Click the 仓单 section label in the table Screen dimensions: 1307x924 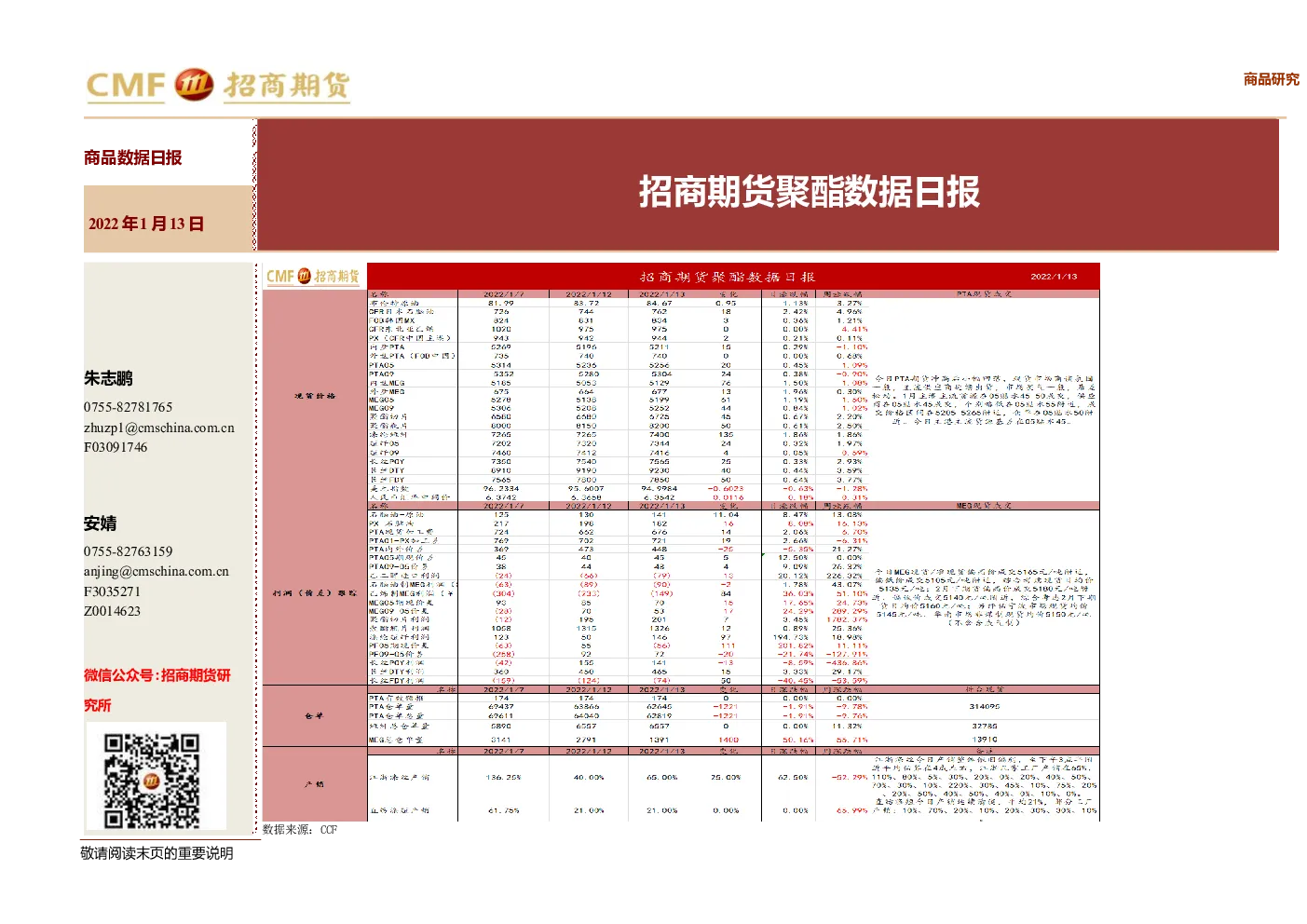point(314,715)
